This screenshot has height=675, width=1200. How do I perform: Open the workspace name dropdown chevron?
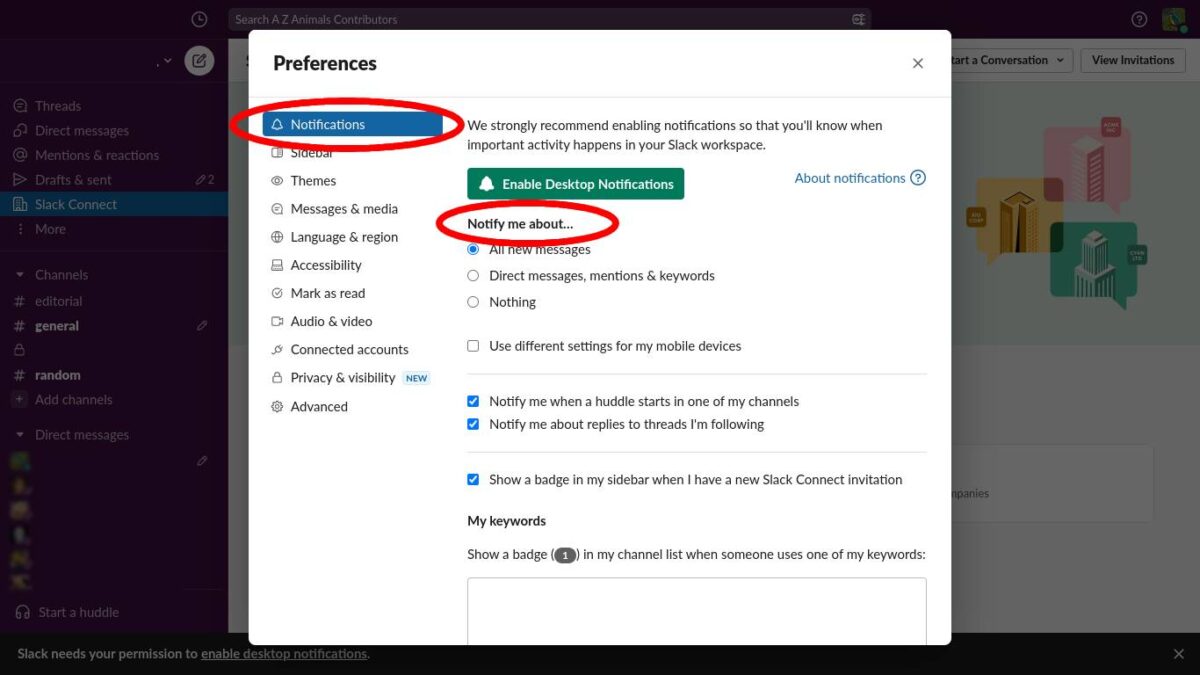point(167,61)
